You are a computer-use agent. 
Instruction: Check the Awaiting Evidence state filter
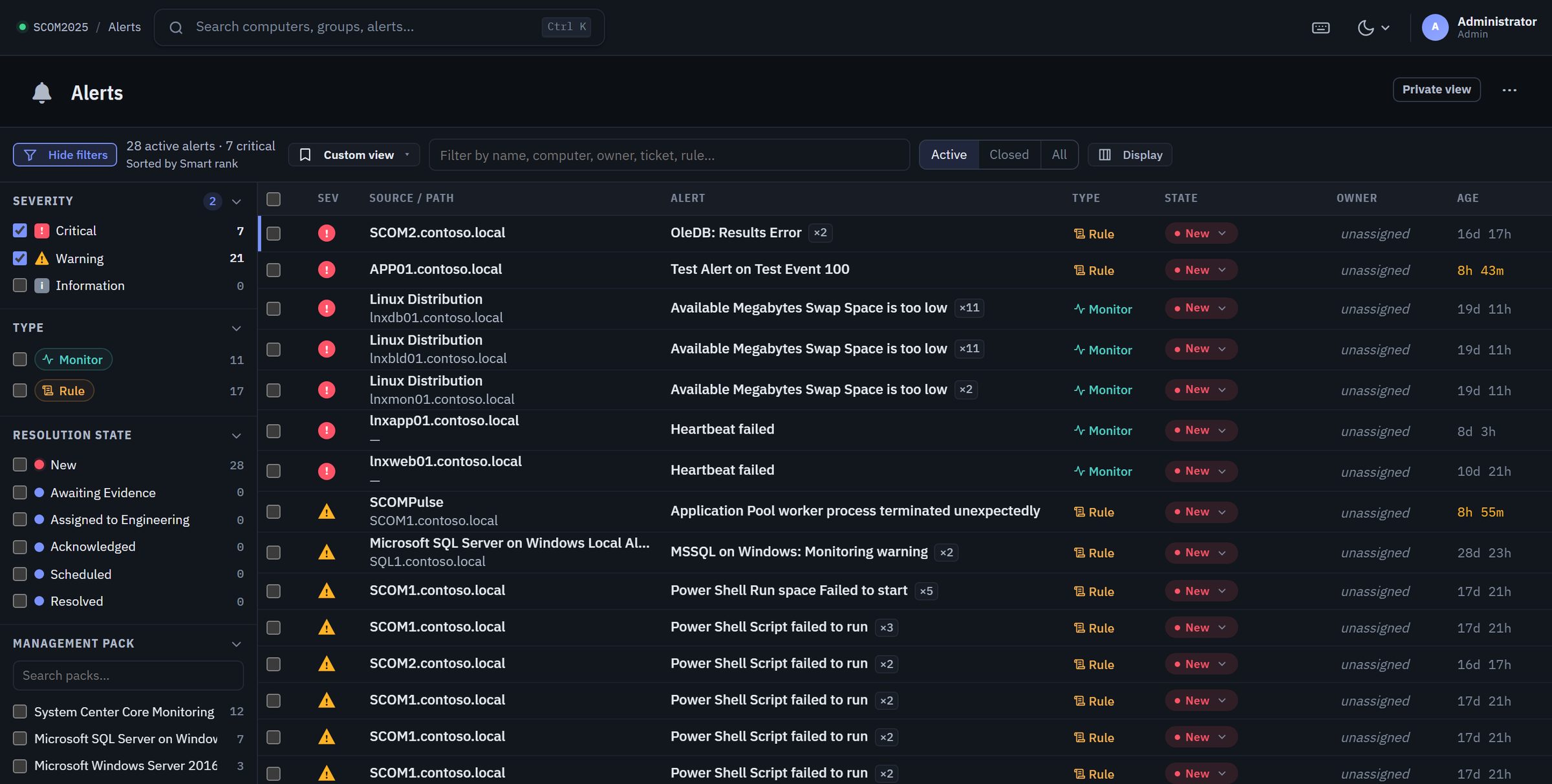[20, 493]
